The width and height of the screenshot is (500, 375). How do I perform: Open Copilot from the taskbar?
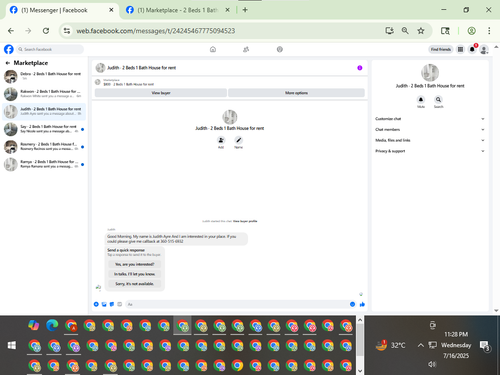pos(34,325)
